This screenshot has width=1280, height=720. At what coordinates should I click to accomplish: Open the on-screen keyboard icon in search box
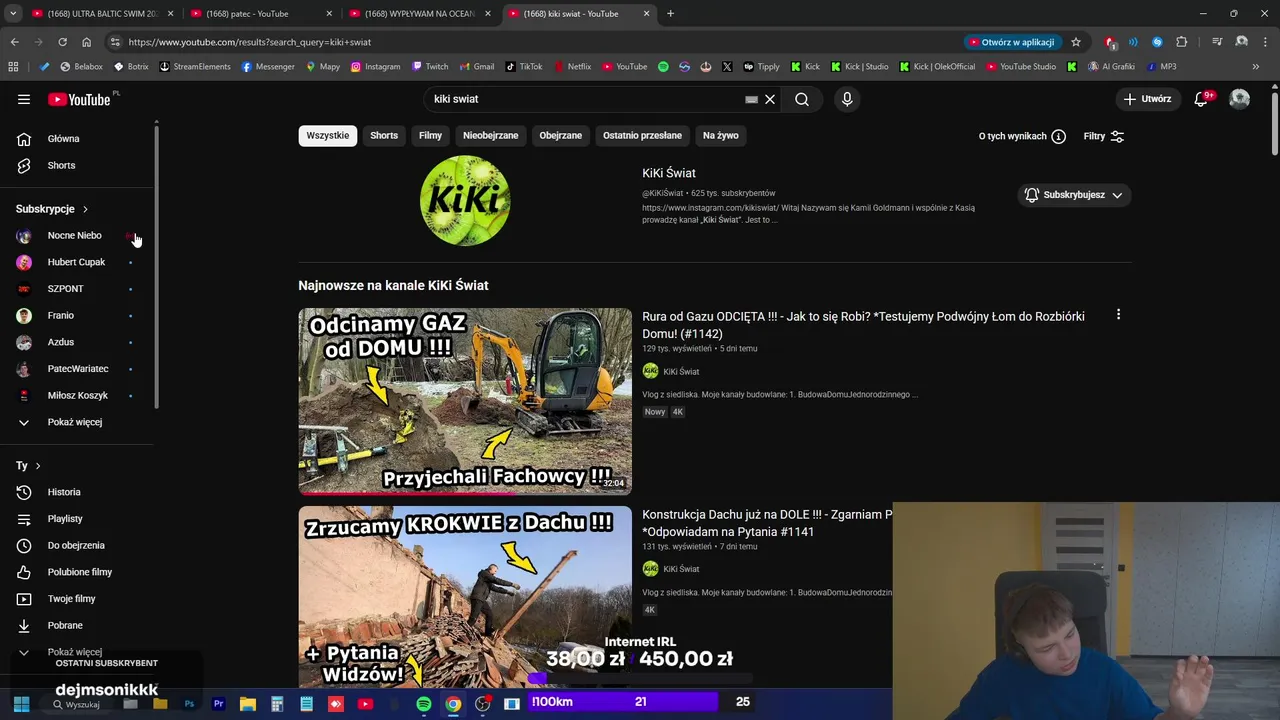click(x=751, y=99)
